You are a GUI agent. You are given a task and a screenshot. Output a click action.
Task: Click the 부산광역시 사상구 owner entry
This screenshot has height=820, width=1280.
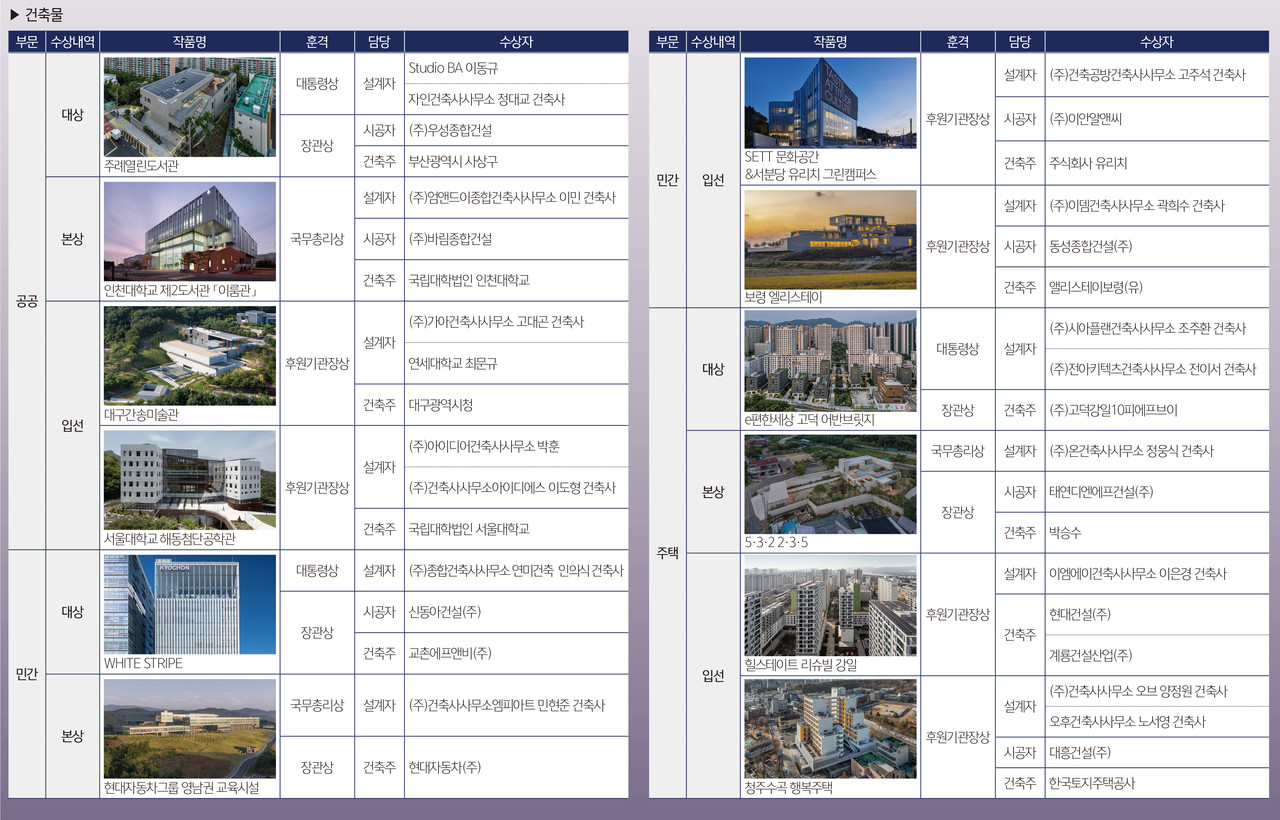[453, 161]
